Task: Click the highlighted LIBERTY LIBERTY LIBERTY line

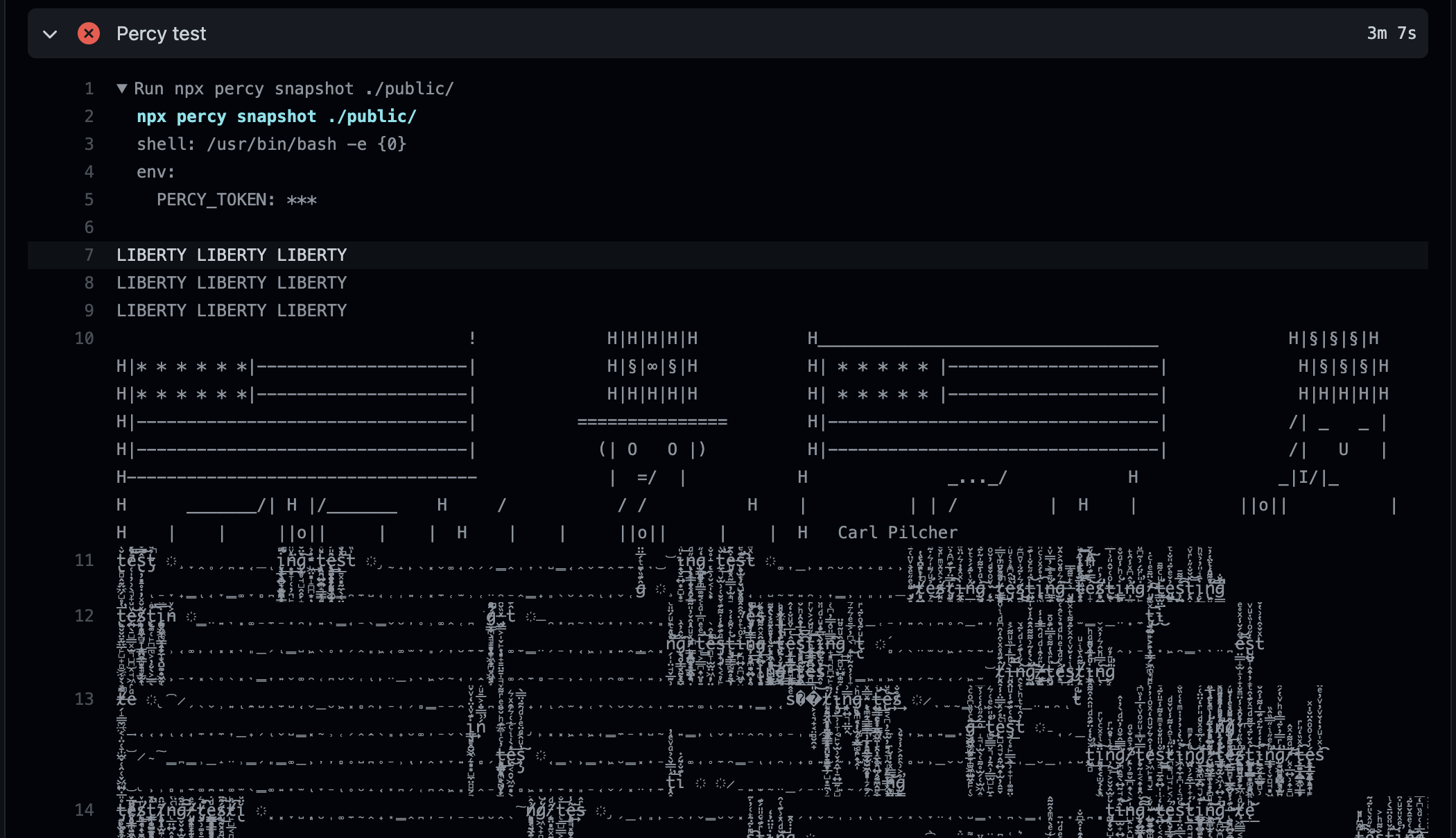Action: [232, 255]
